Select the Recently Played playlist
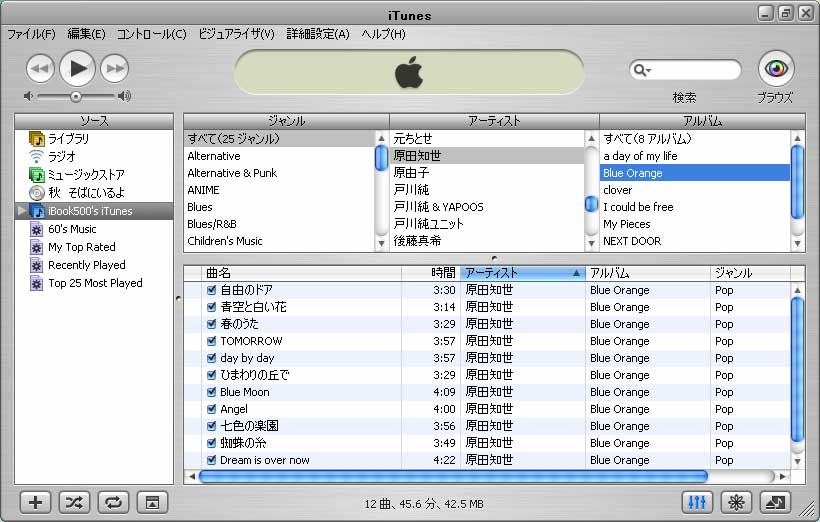820x522 pixels. (x=86, y=265)
